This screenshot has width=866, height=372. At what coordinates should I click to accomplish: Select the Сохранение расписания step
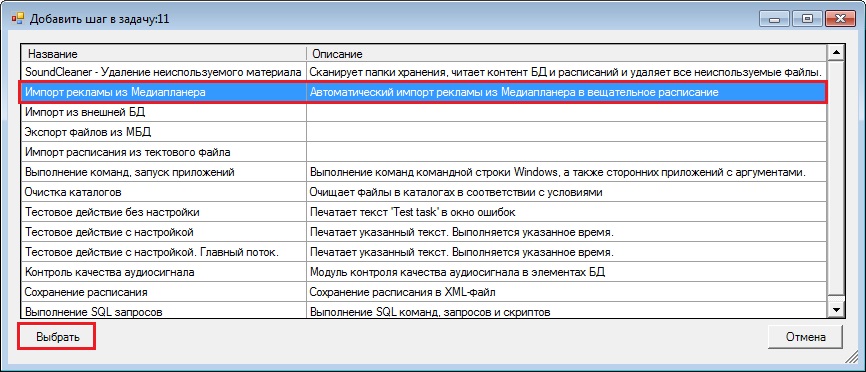click(x=424, y=292)
